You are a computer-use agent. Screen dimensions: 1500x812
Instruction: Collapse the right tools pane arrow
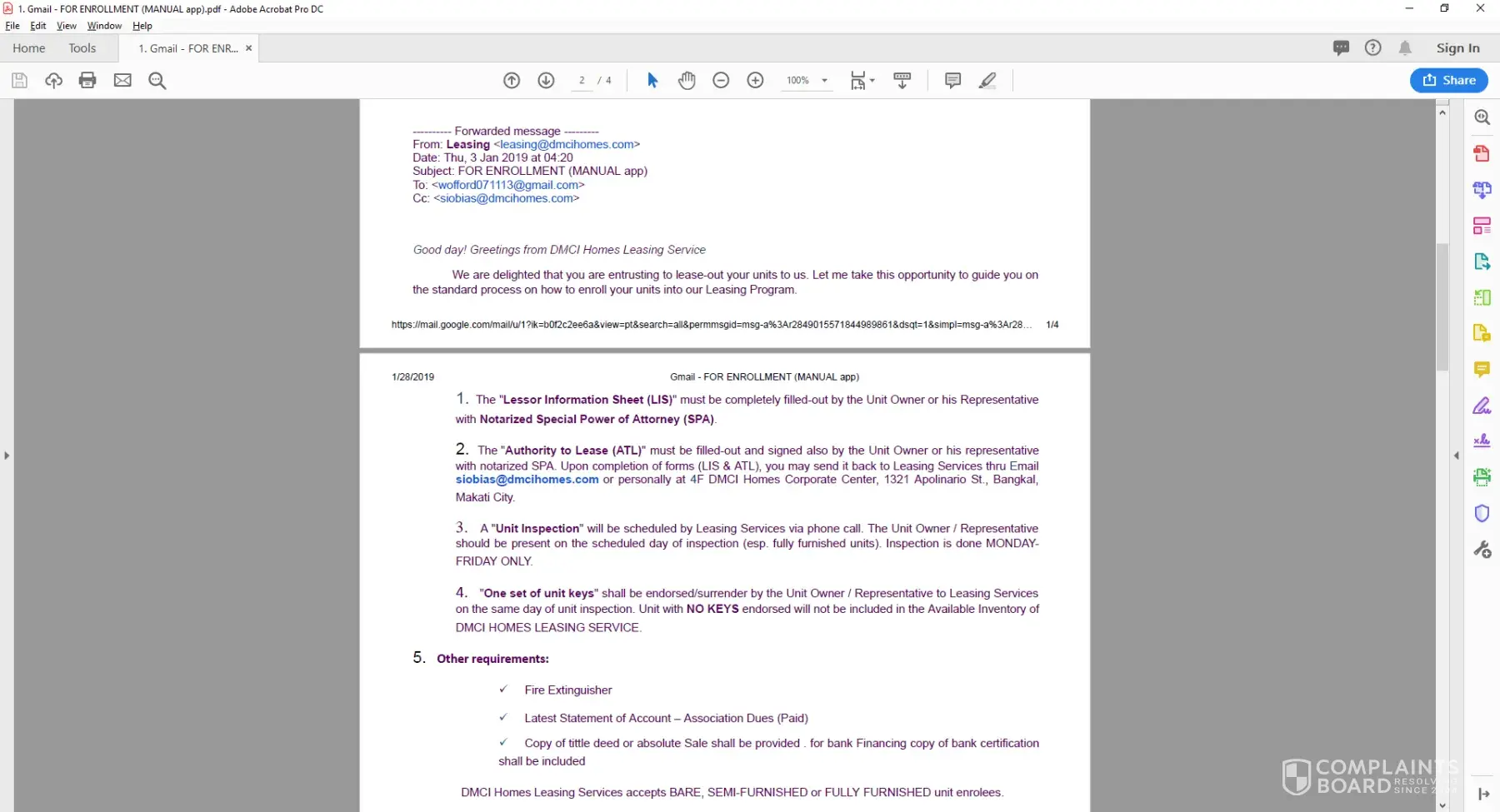(1457, 456)
